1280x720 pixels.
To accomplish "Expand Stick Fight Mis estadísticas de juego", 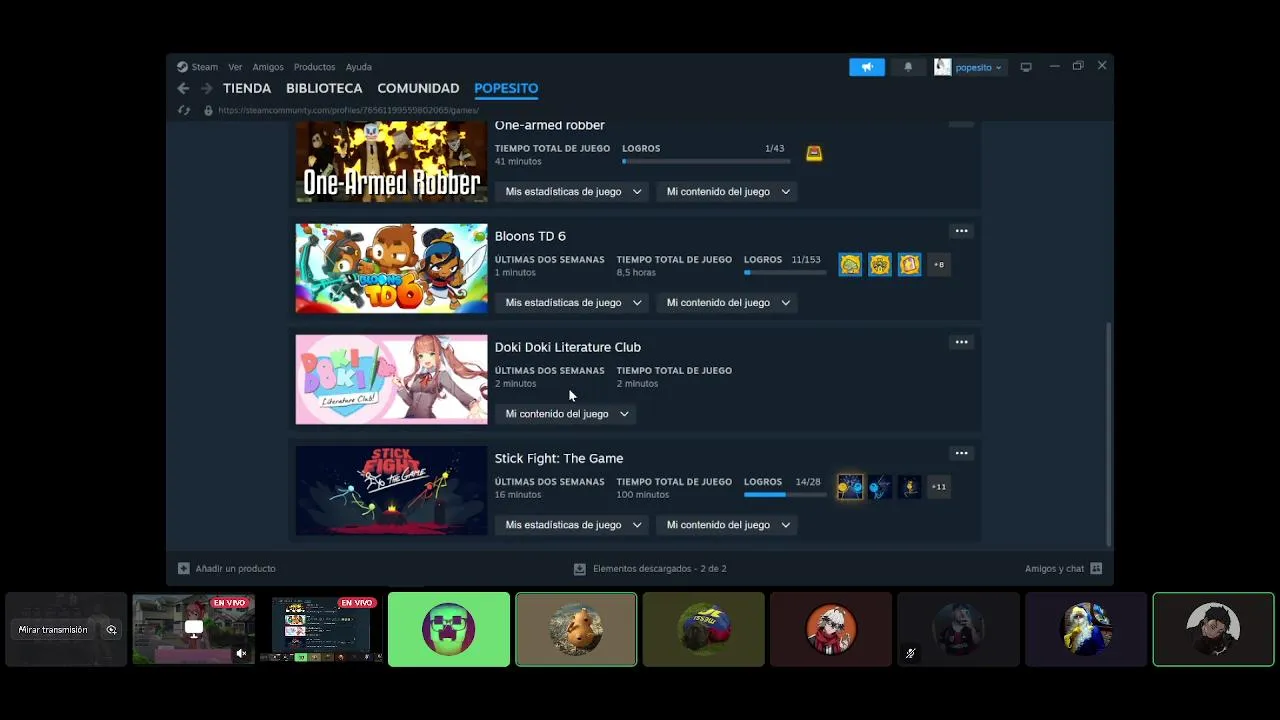I will point(573,524).
